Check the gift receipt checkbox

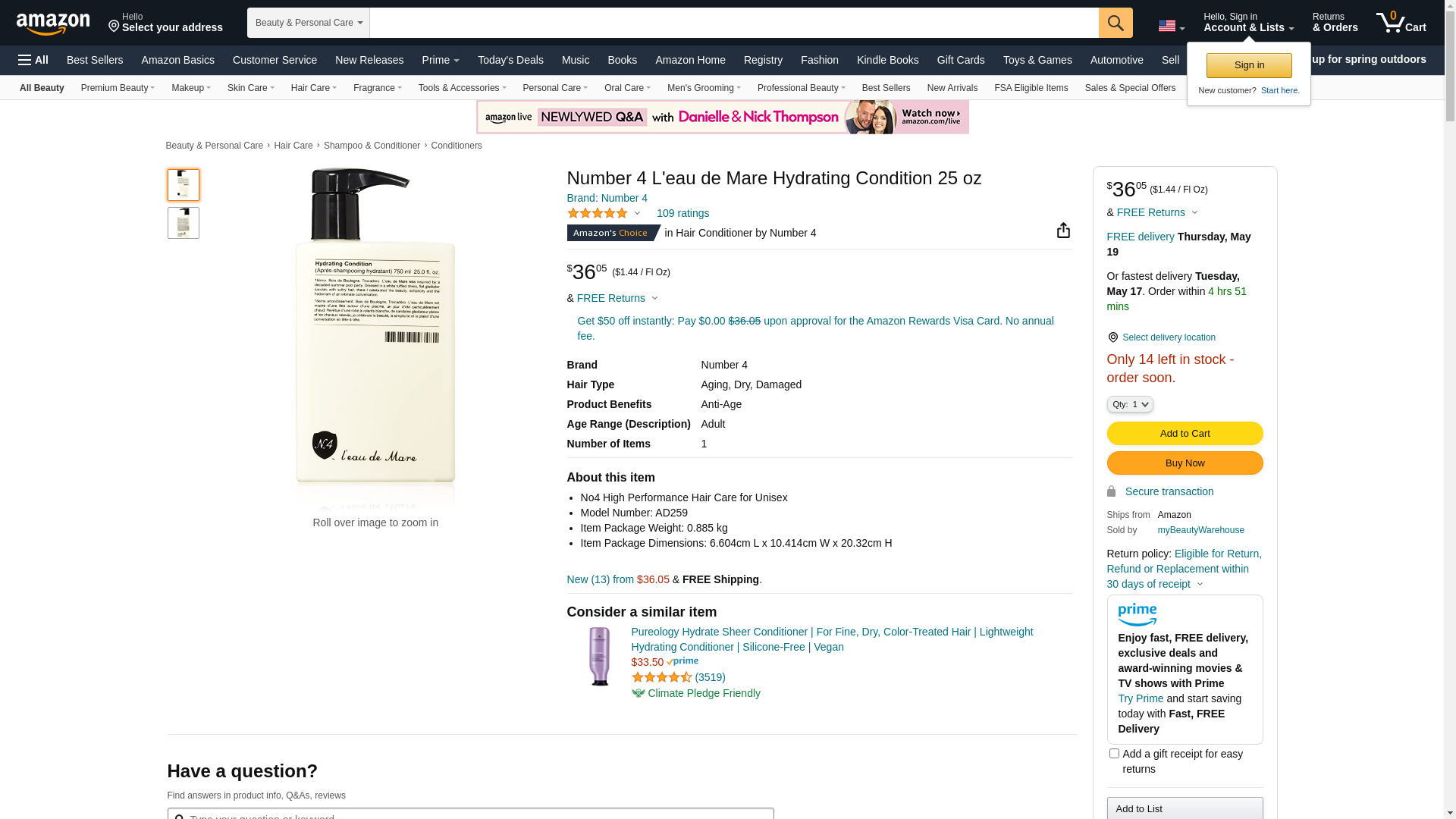point(1114,754)
